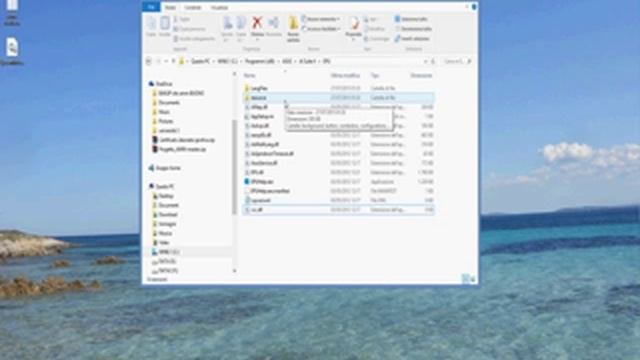Click the Modifica ribbon button

click(375, 29)
